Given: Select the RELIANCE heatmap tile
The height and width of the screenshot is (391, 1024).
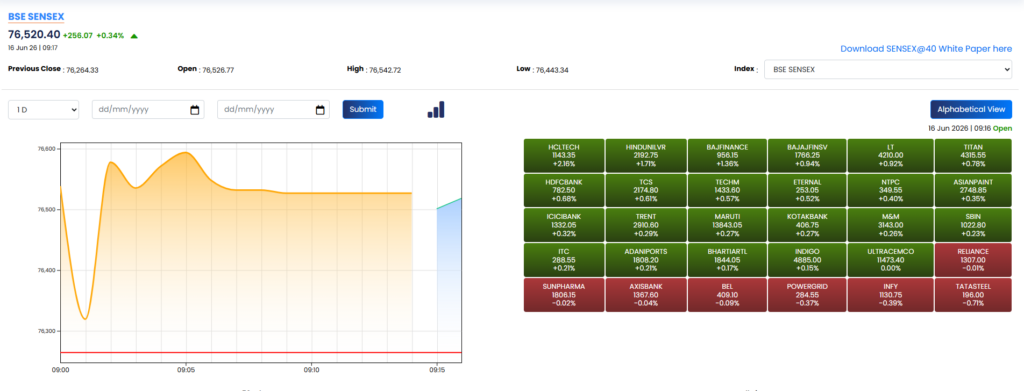Looking at the screenshot, I should point(973,260).
